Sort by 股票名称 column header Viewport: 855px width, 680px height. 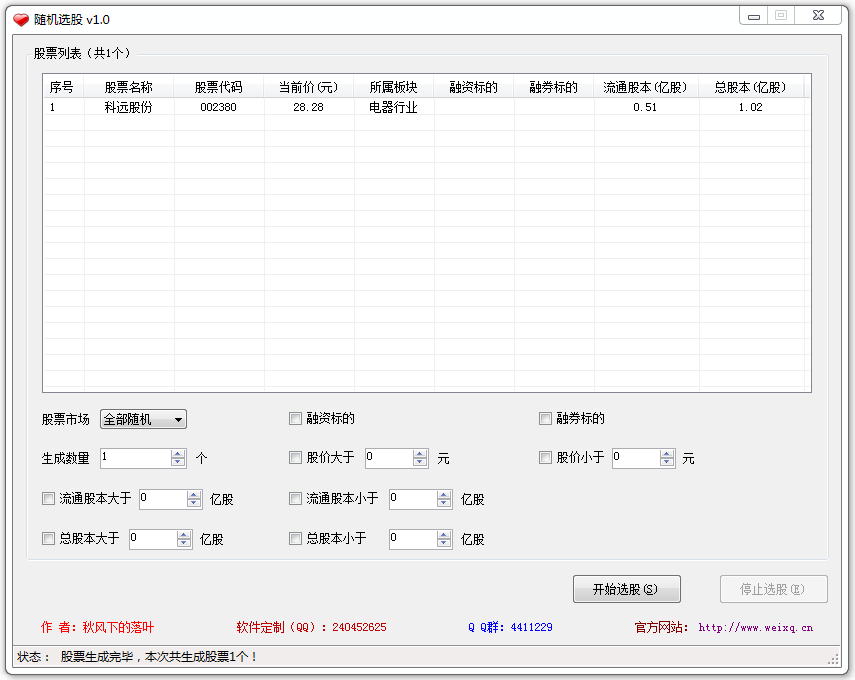point(128,87)
